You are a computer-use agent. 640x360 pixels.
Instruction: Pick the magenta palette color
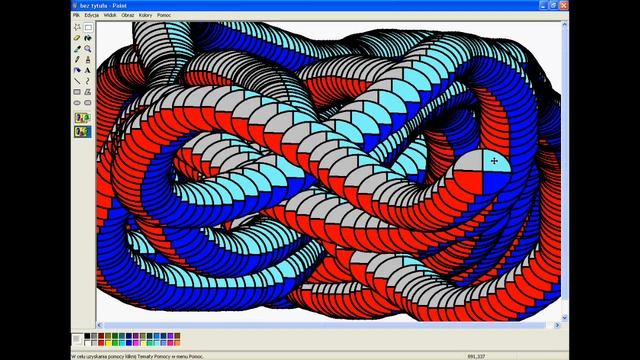tap(136, 343)
